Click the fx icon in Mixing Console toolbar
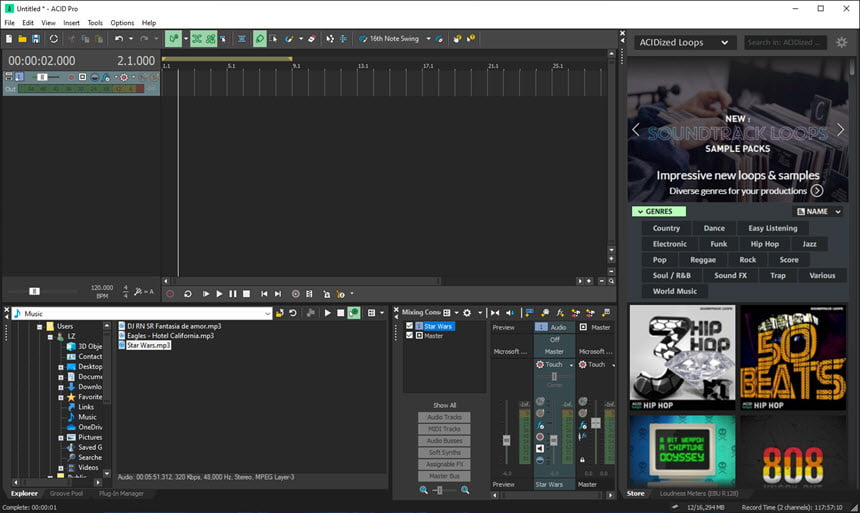 coord(560,313)
